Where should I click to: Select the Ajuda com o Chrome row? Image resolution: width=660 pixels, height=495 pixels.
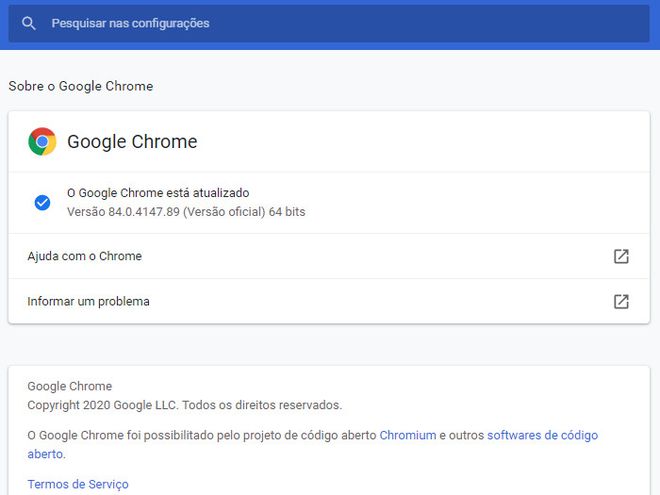329,256
